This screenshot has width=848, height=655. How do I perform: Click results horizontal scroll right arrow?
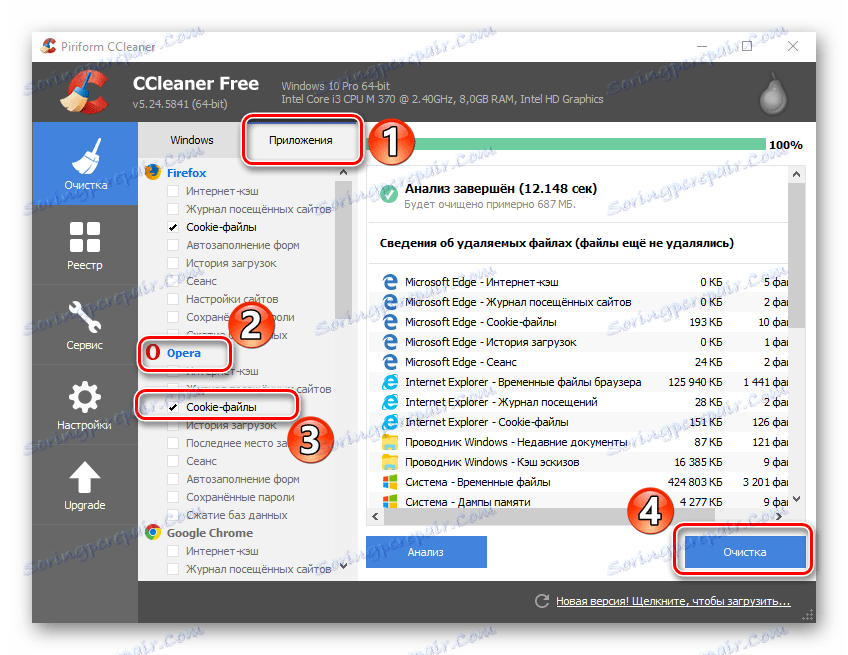click(x=779, y=516)
